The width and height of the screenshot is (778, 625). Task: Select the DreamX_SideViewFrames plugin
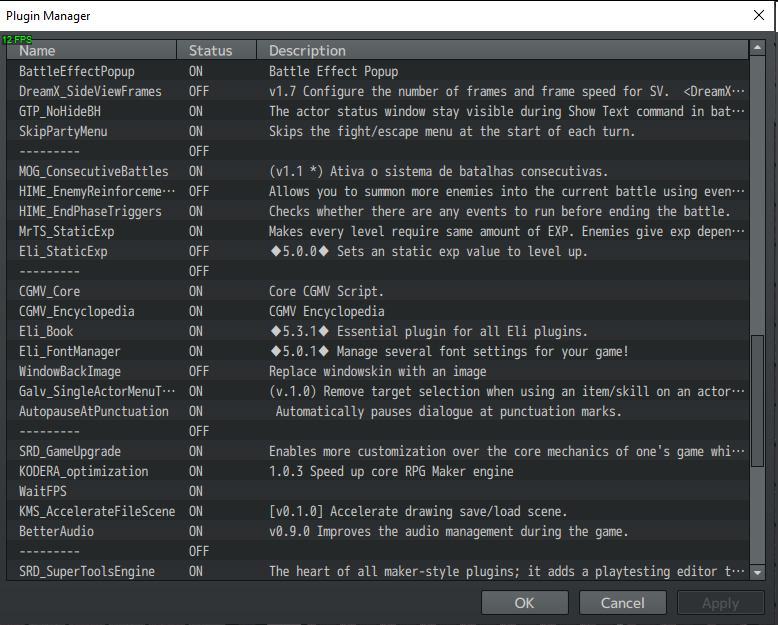[378, 91]
